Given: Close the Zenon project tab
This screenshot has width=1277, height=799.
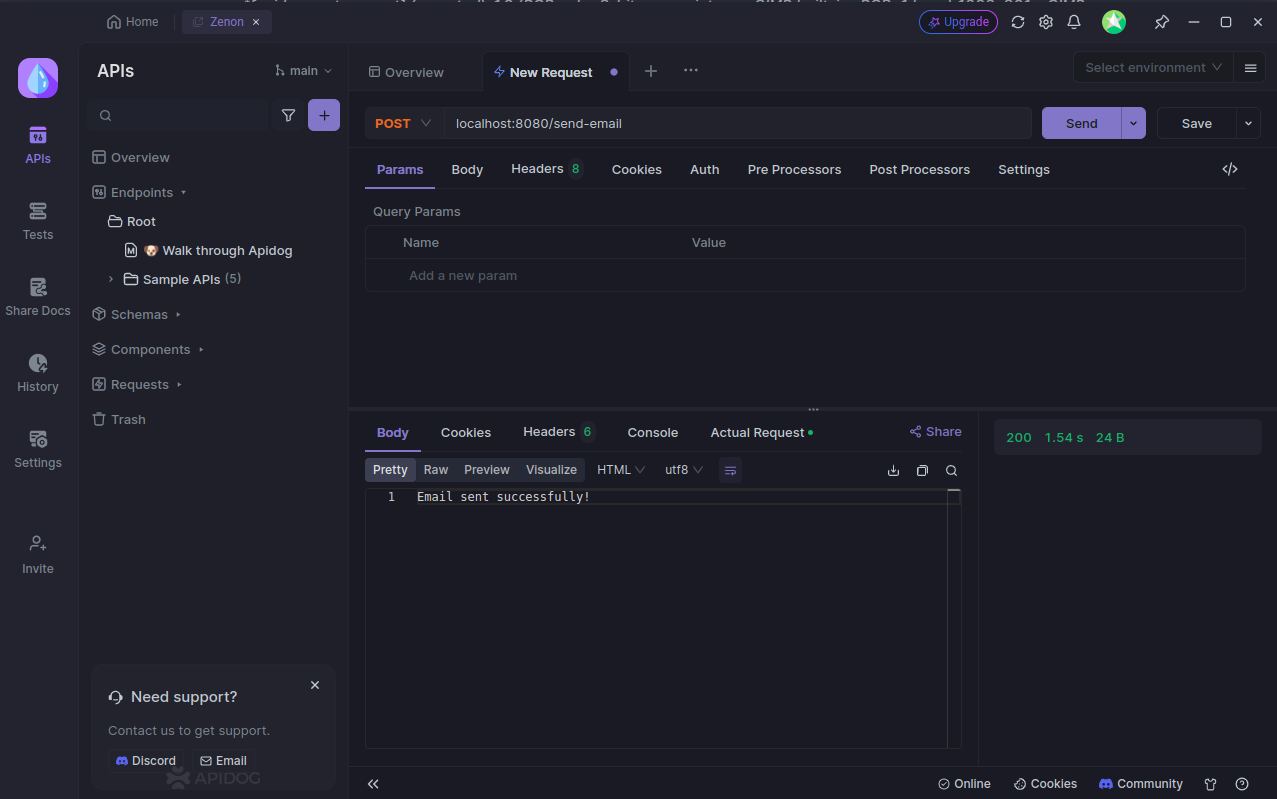Looking at the screenshot, I should tap(257, 22).
